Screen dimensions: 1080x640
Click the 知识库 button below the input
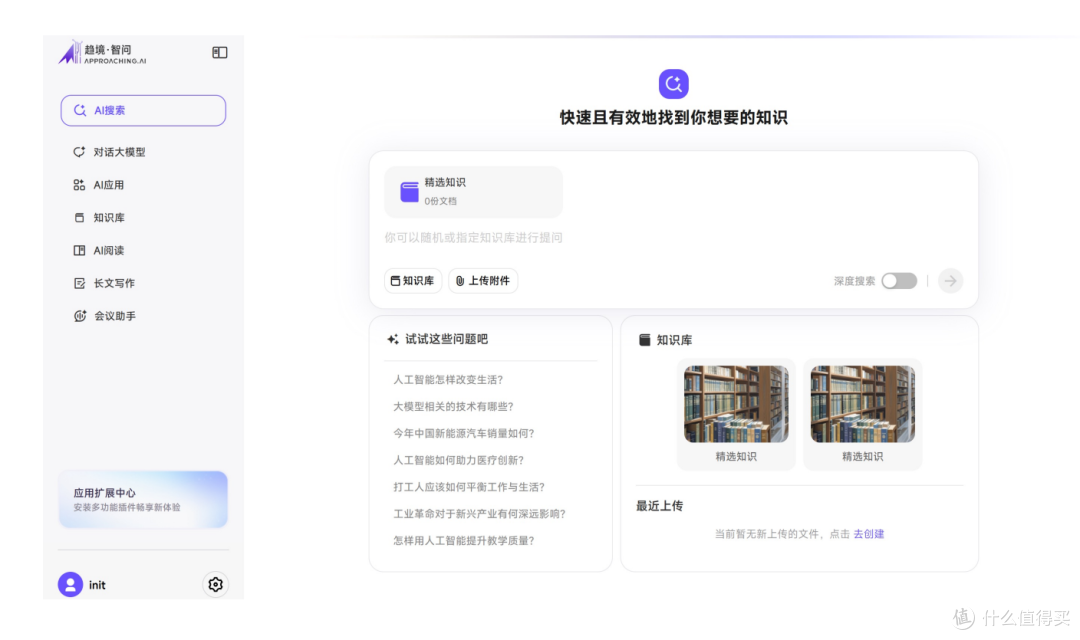coord(413,280)
